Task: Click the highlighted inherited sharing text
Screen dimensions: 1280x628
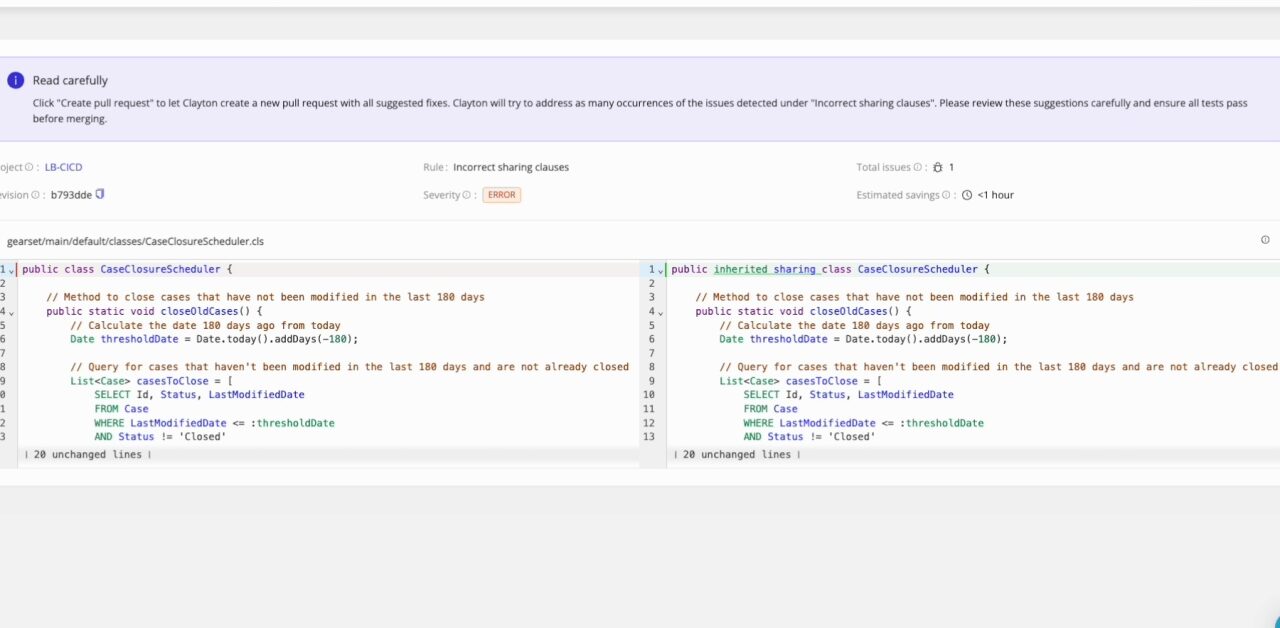Action: pyautogui.click(x=766, y=269)
